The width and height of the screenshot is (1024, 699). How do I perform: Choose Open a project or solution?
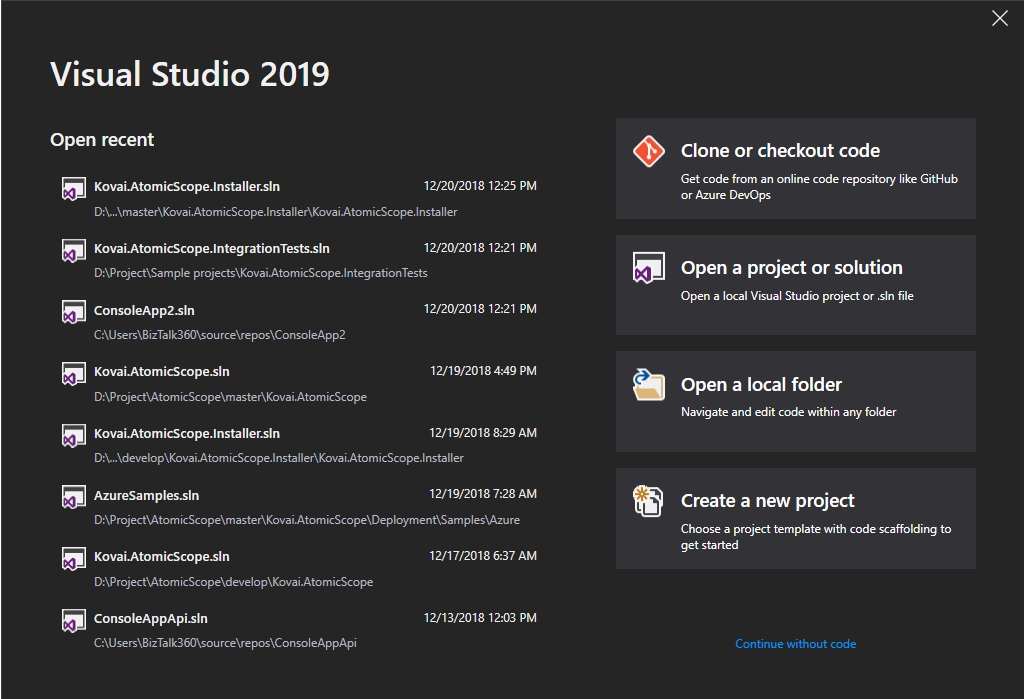click(795, 285)
